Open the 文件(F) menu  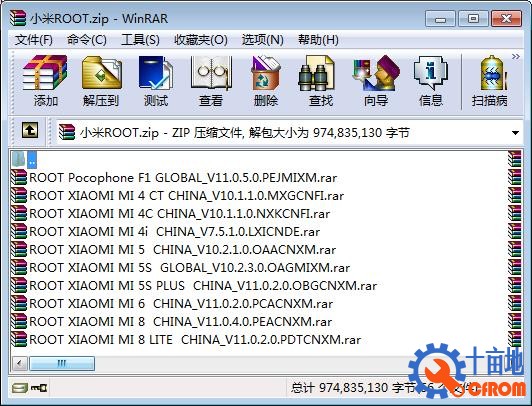coord(34,40)
